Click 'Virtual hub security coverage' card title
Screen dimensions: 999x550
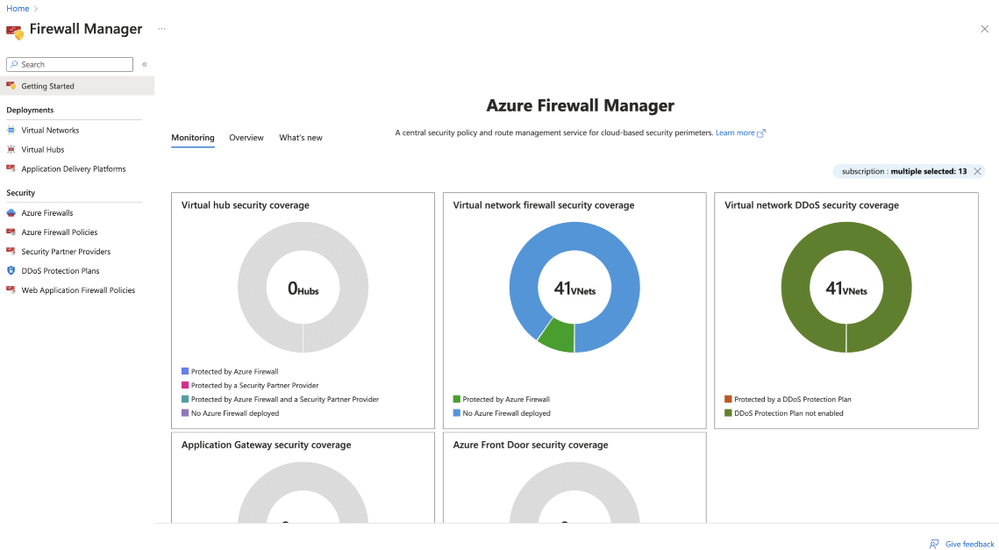pyautogui.click(x=245, y=205)
